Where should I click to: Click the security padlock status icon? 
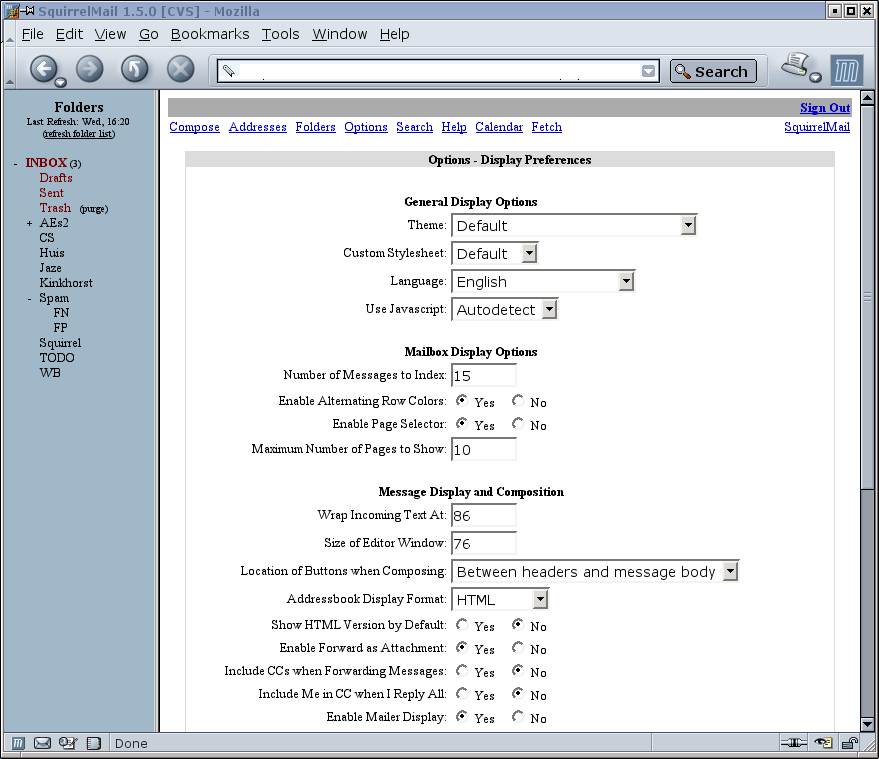(850, 743)
